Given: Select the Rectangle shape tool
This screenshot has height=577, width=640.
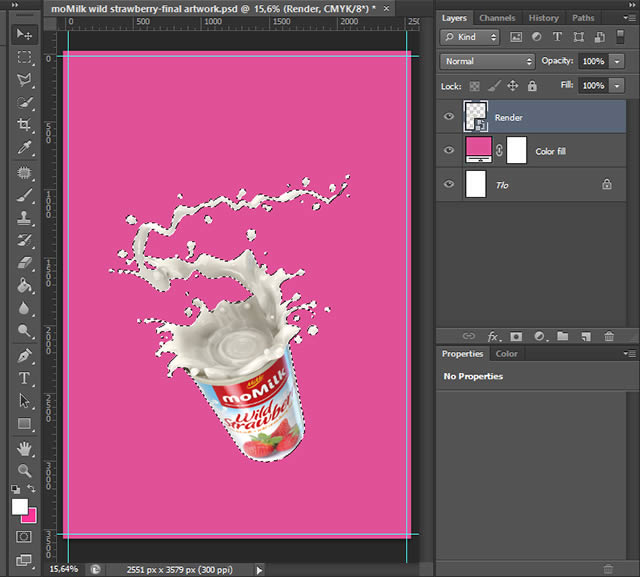Looking at the screenshot, I should click(x=24, y=424).
